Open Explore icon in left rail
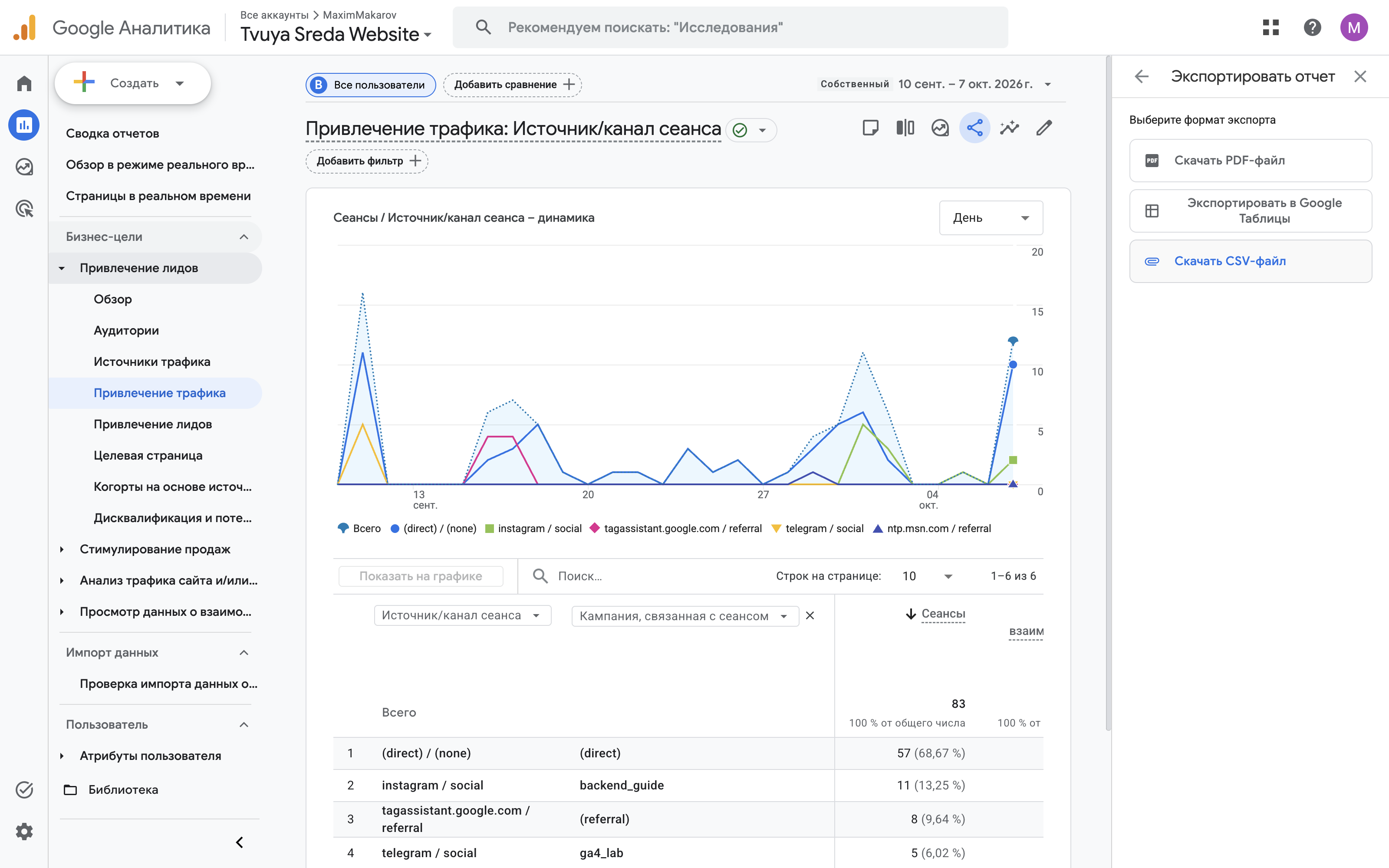The width and height of the screenshot is (1389, 868). click(x=24, y=167)
